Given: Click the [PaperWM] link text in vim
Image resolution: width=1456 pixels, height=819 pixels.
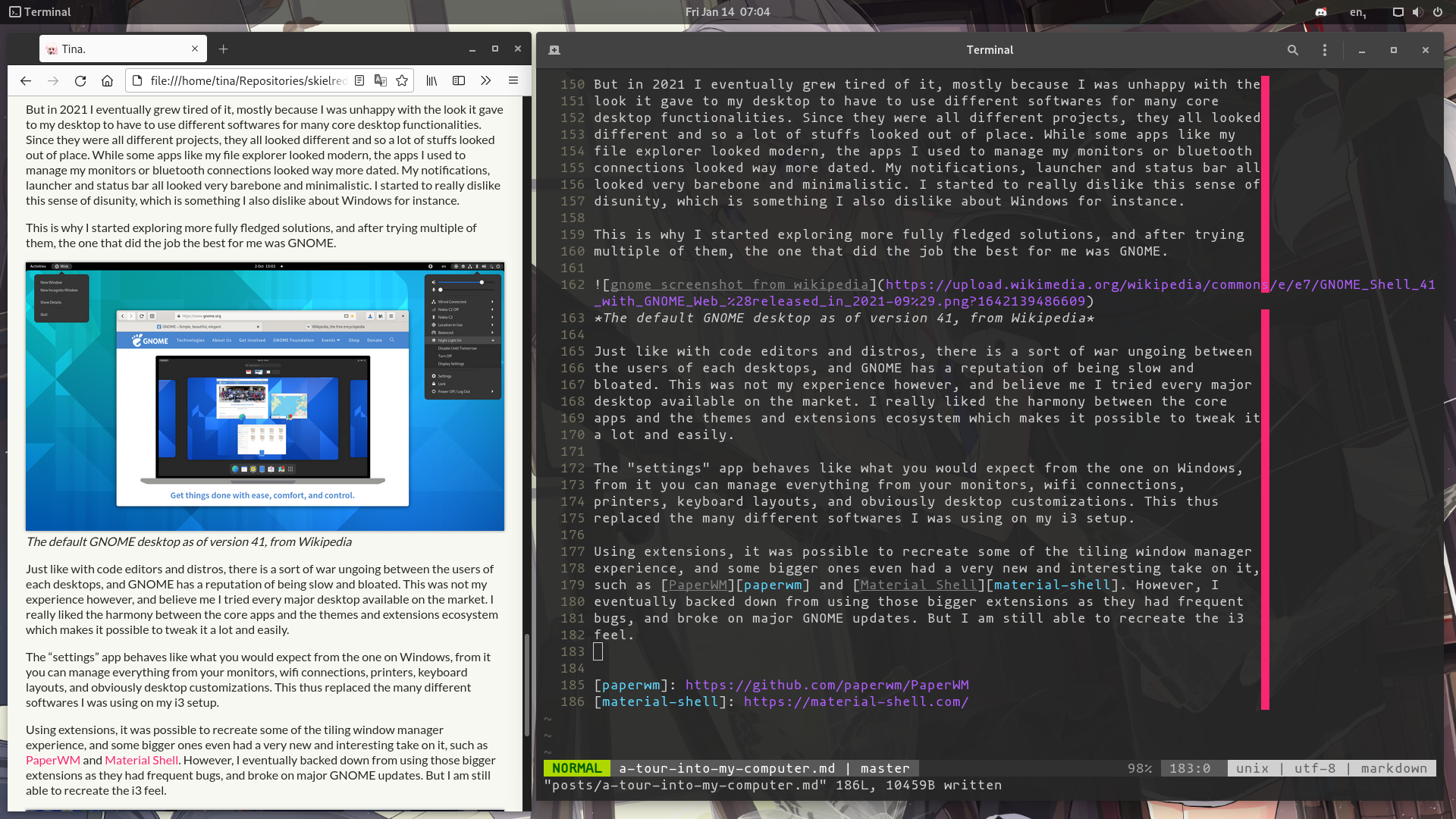Looking at the screenshot, I should [698, 585].
